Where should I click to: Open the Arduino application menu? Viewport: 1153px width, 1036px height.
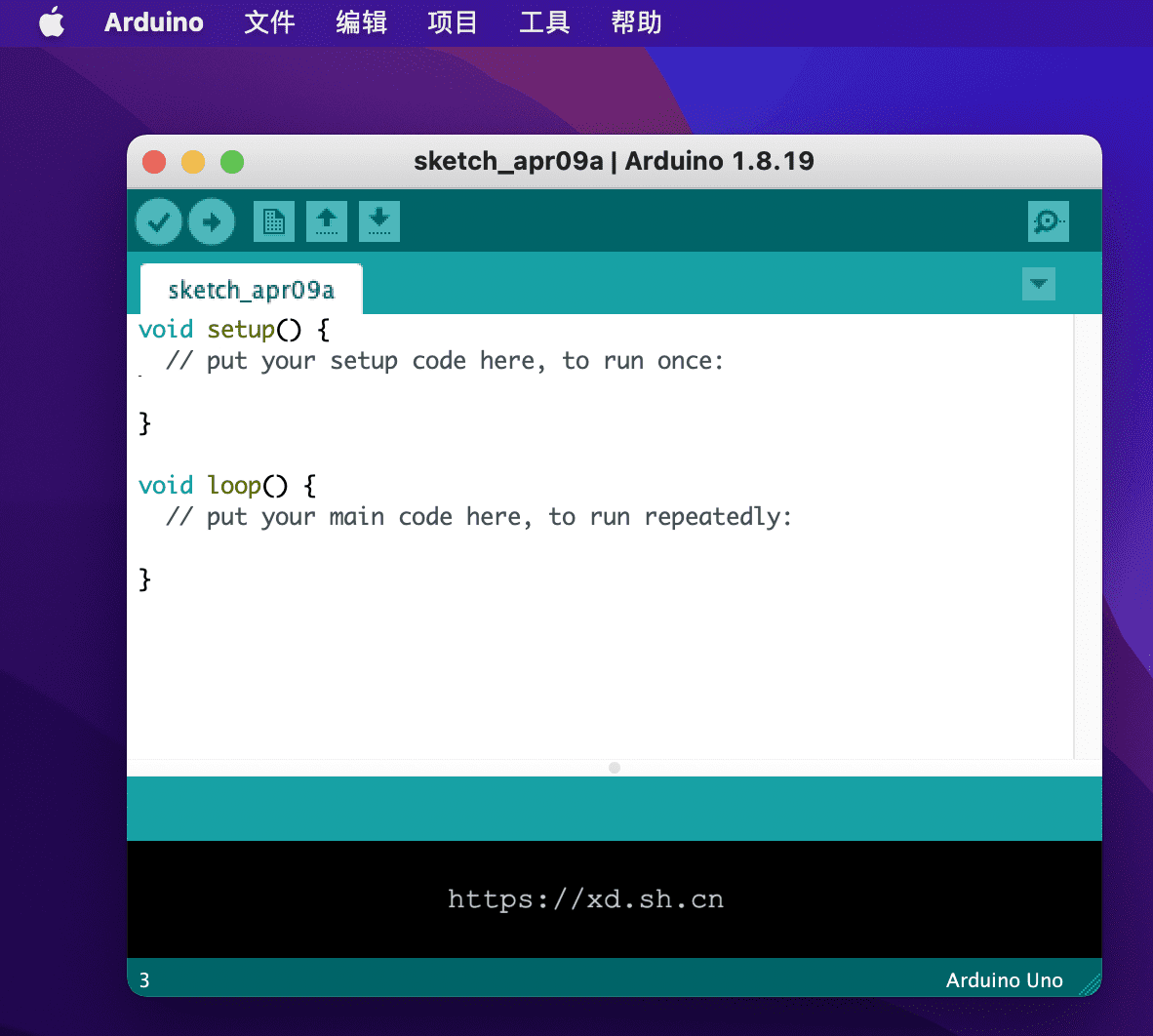154,22
